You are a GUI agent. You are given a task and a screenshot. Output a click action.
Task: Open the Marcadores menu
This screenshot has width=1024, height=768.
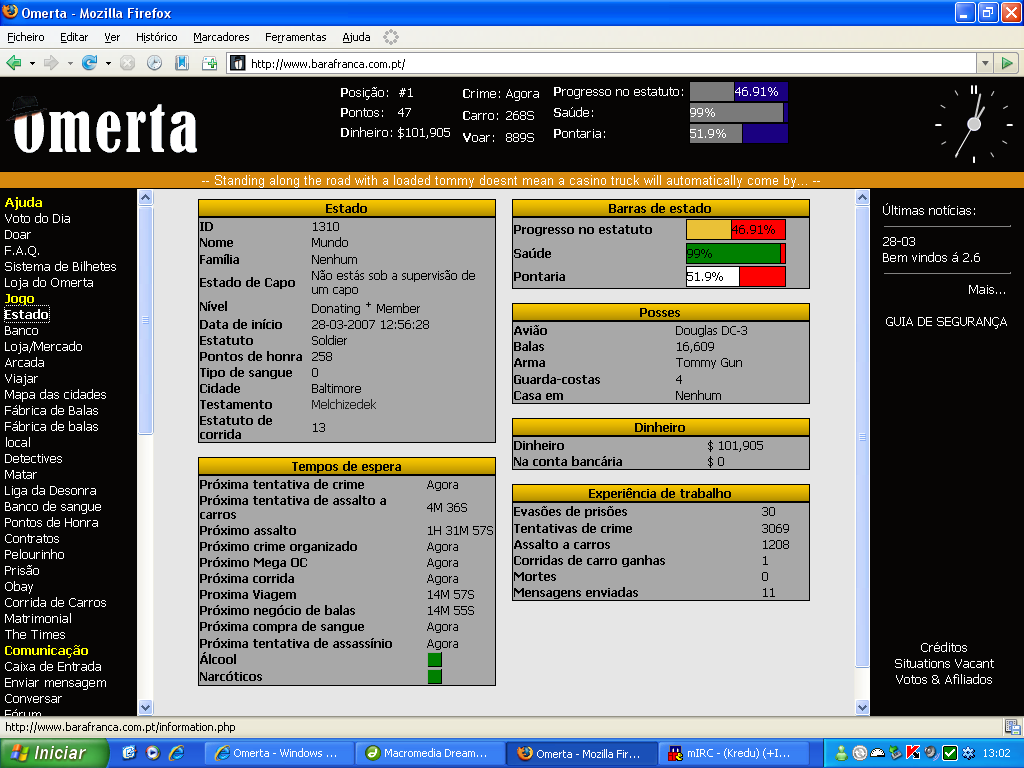pos(221,37)
